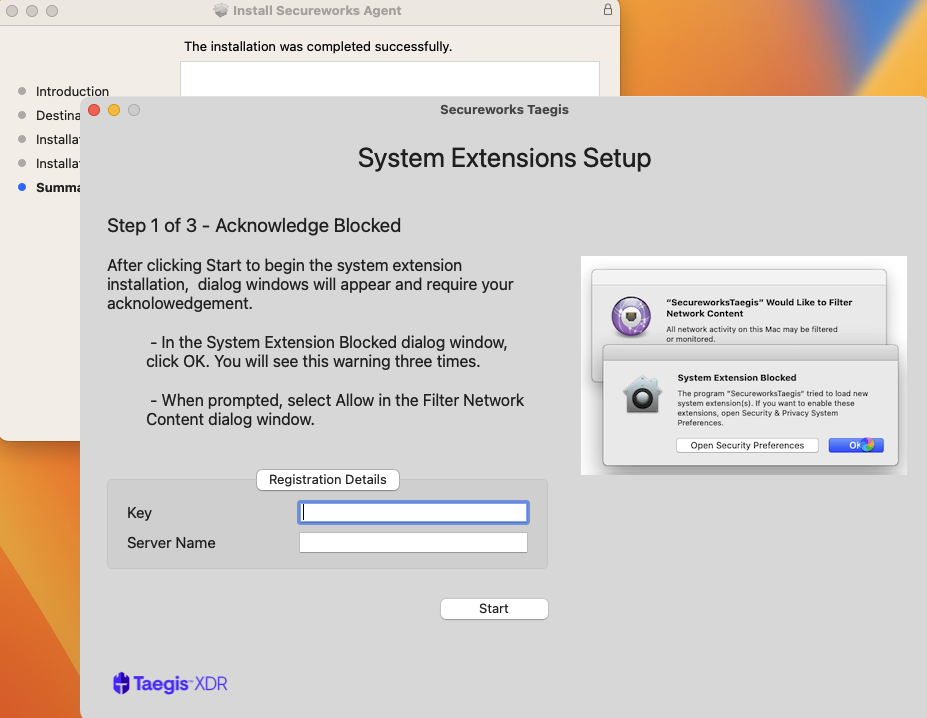Click the Server Name input field
Viewport: 927px width, 718px height.
(413, 542)
